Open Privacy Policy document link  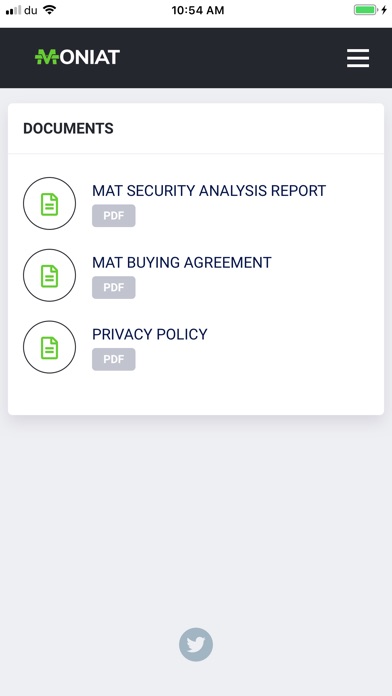[150, 334]
